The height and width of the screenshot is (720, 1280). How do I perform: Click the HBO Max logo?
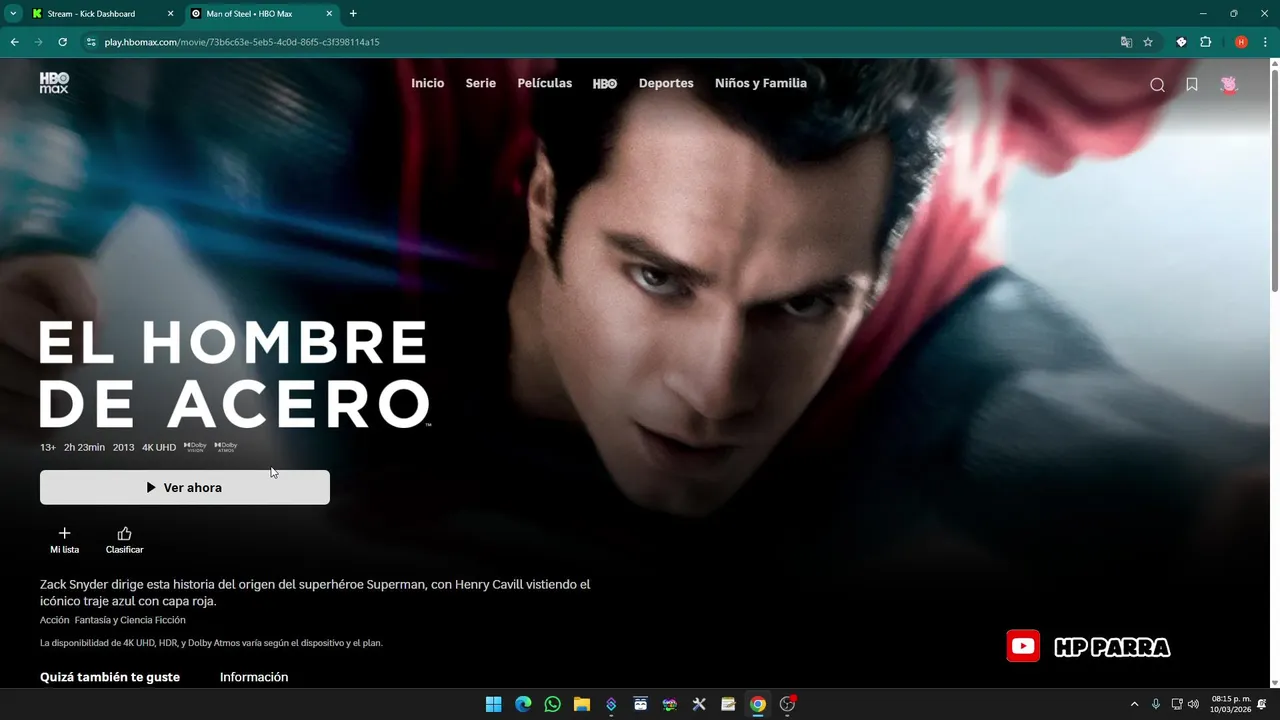point(54,83)
